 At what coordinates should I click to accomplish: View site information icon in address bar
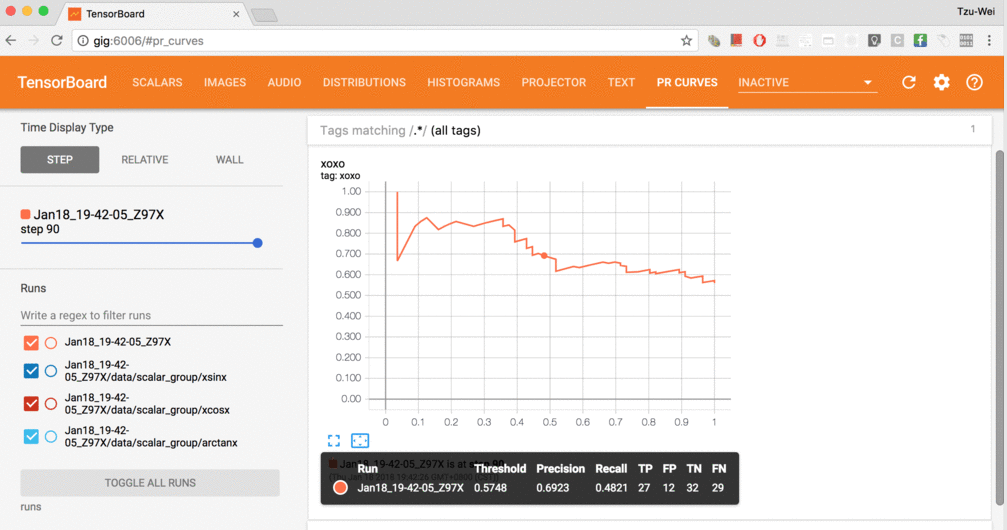[x=83, y=40]
